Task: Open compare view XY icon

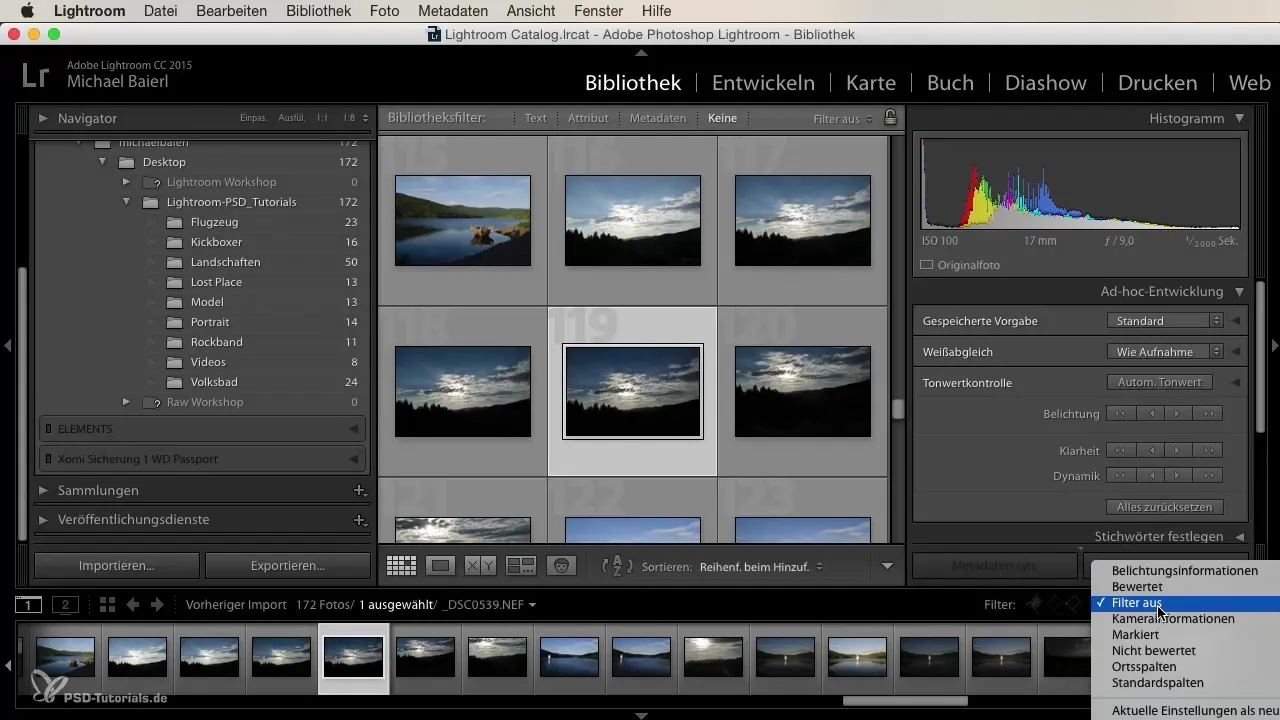Action: click(x=480, y=565)
